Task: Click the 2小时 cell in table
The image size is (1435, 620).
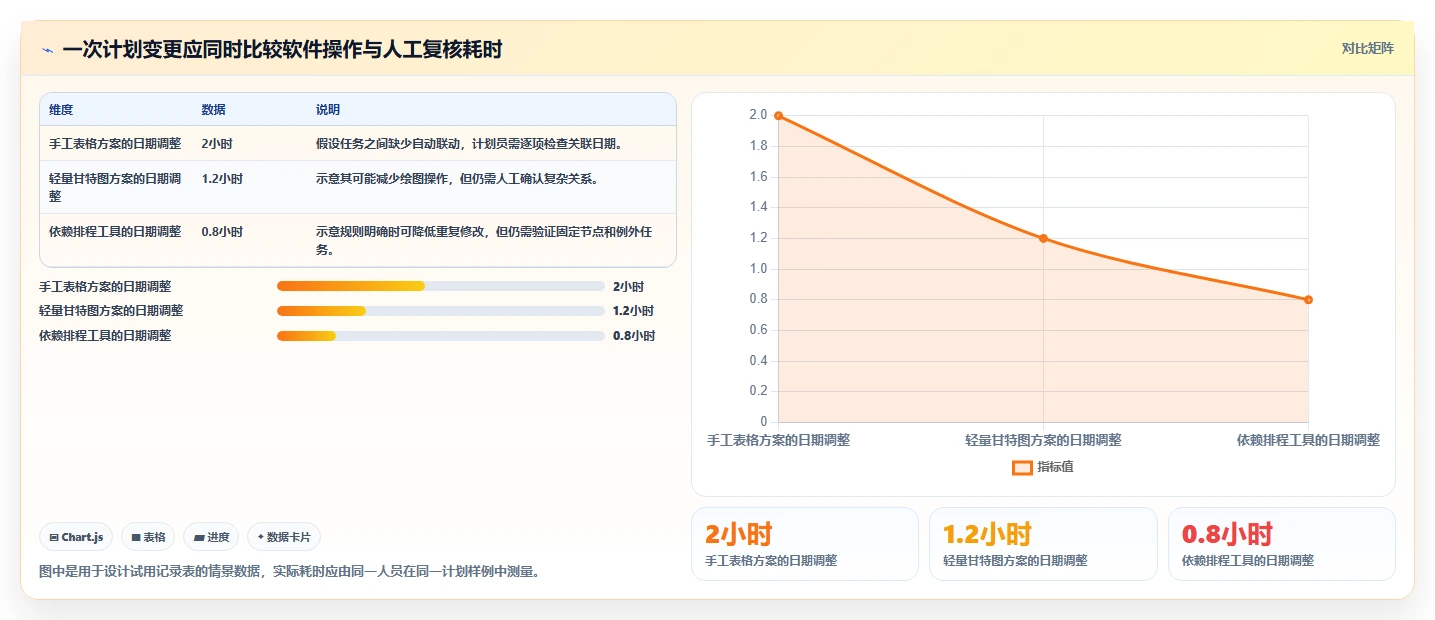Action: coord(217,143)
